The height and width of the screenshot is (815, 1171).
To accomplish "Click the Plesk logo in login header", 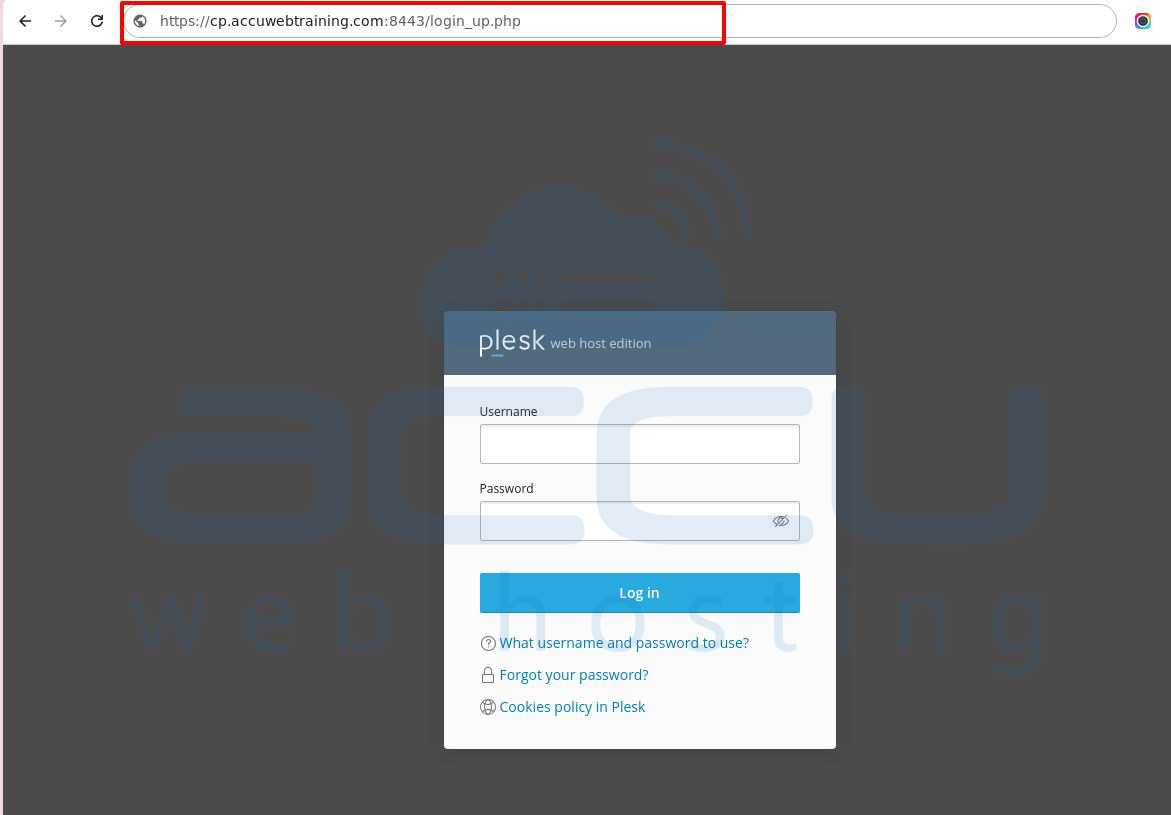I will pos(512,342).
